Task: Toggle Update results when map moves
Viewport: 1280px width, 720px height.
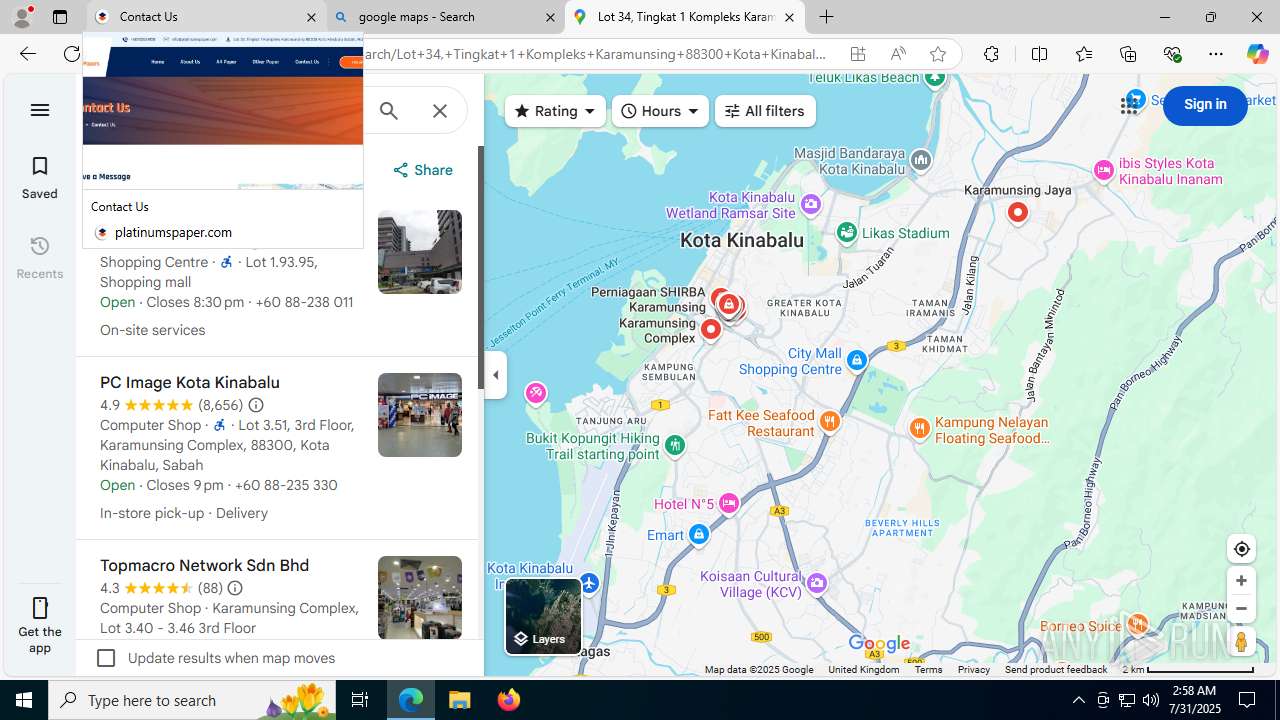Action: pos(106,658)
